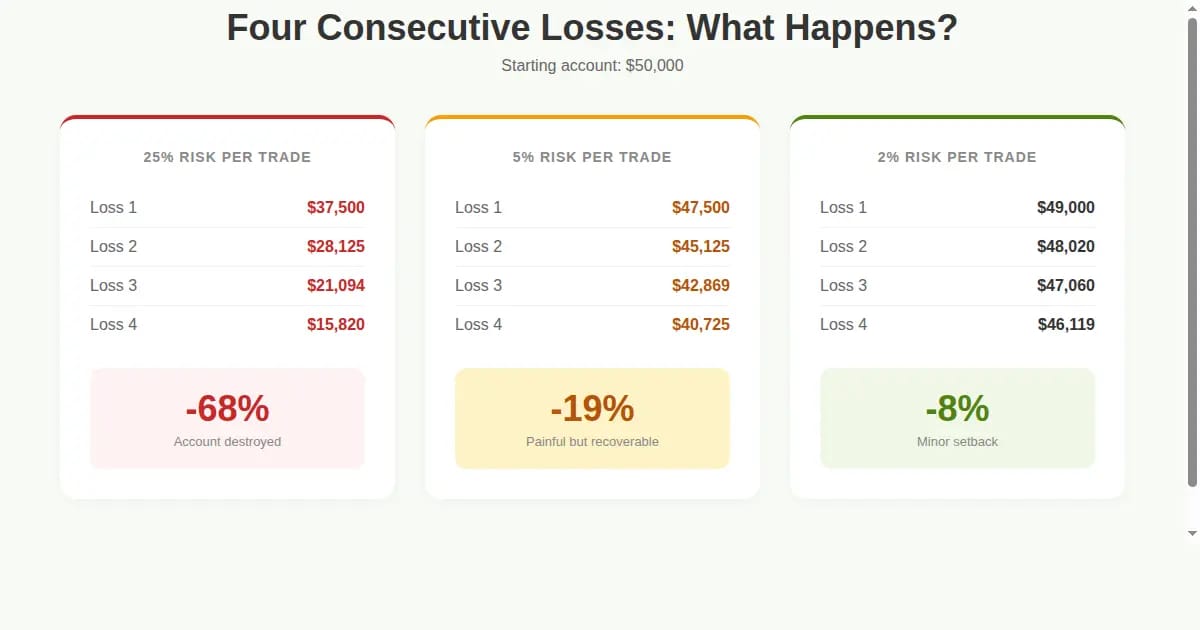1200x630 pixels.
Task: Click the -19% Painful but recoverable box
Action: coord(592,418)
